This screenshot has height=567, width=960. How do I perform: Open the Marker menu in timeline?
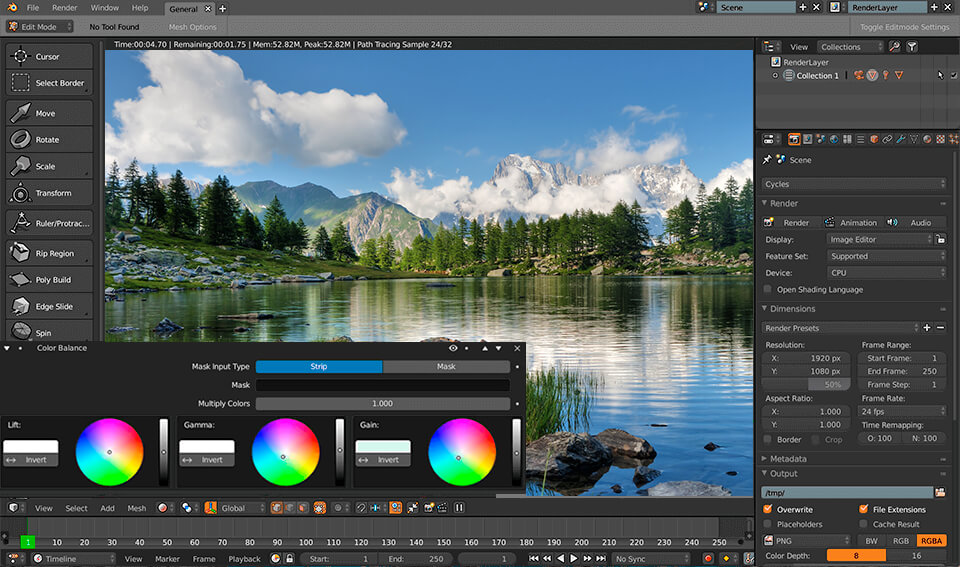(167, 558)
